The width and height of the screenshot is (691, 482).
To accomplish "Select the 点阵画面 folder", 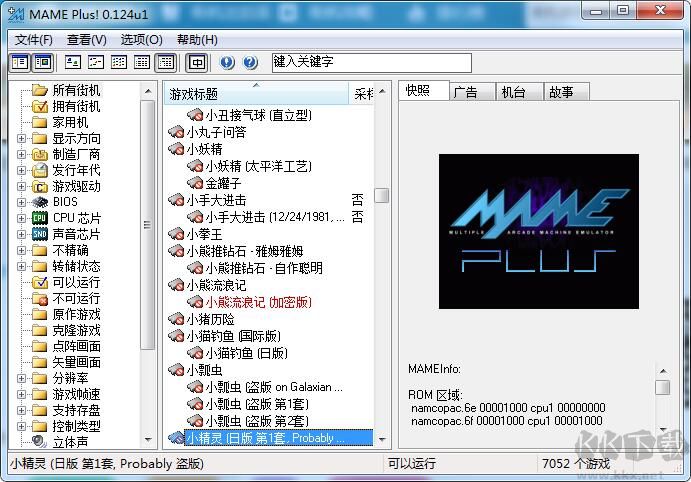I will [x=76, y=346].
